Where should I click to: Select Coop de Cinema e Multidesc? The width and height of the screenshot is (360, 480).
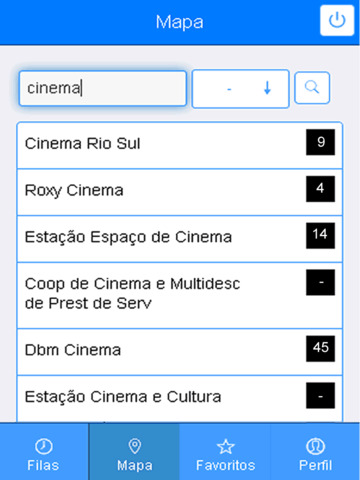(x=180, y=295)
